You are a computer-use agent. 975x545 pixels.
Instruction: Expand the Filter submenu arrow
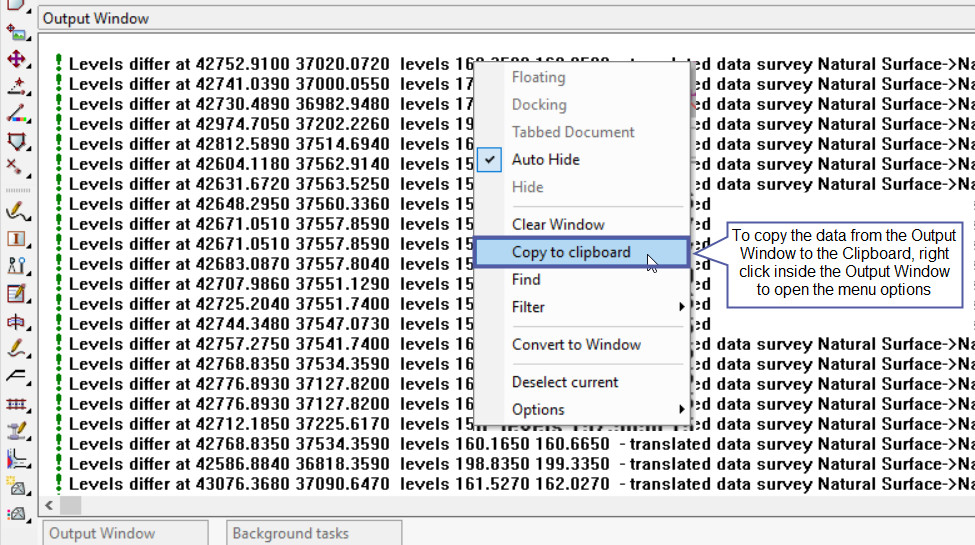[x=683, y=307]
